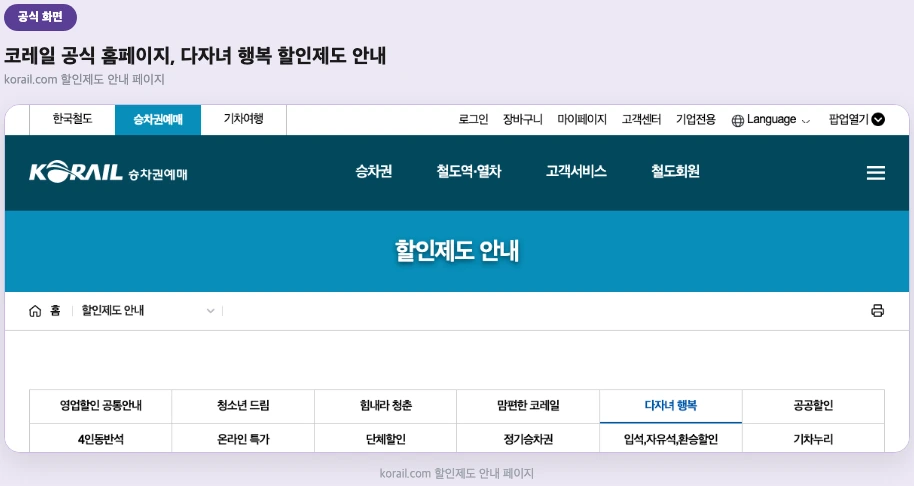
Task: Switch to 한국철도 top tab
Action: 72,119
